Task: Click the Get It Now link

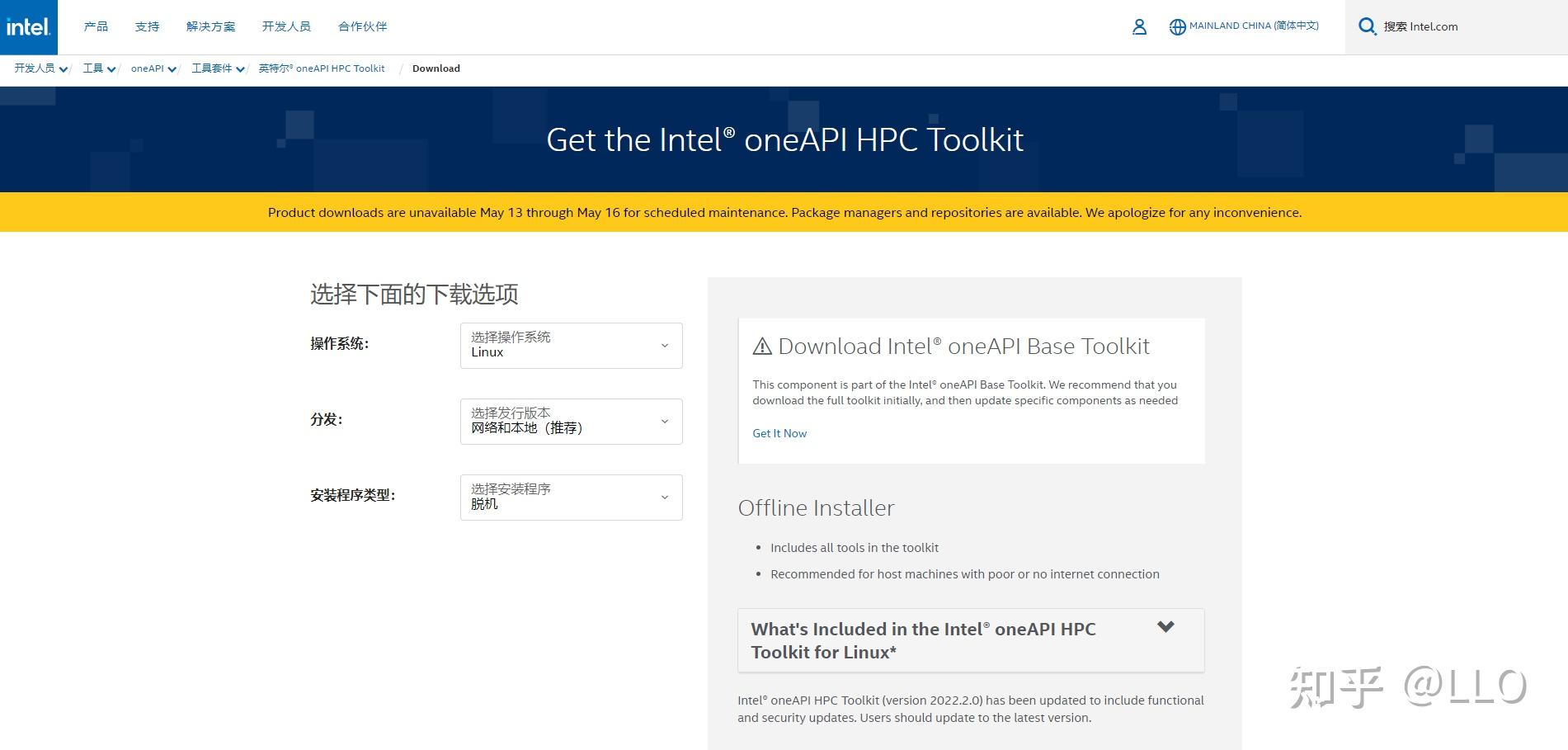Action: pos(779,433)
